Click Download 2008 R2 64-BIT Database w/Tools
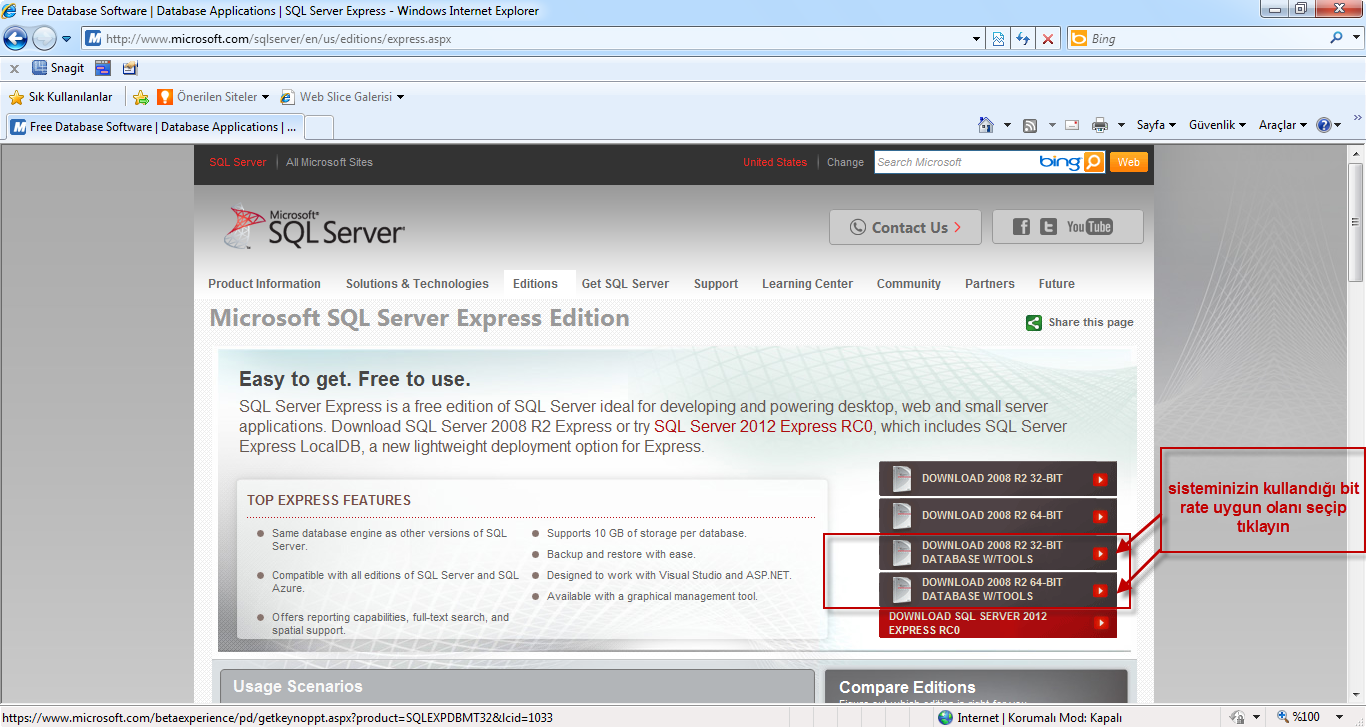Viewport: 1366px width, 728px height. pos(998,589)
